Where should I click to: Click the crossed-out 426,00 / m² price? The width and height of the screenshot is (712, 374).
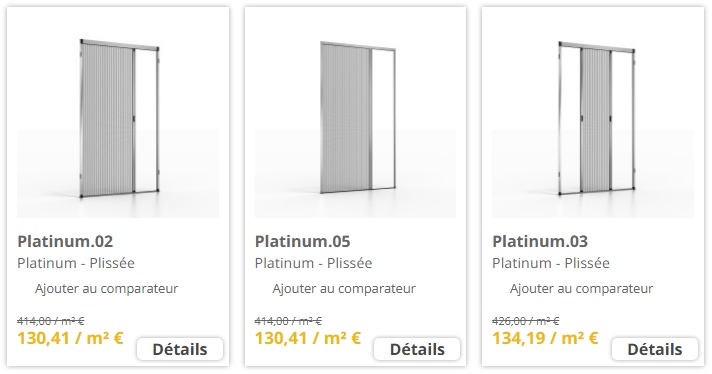pyautogui.click(x=526, y=321)
